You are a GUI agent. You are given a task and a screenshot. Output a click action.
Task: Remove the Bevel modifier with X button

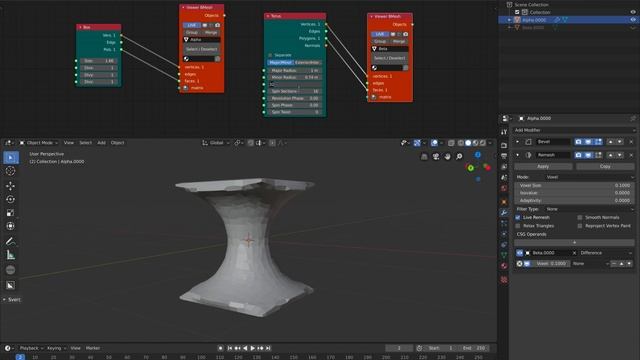tap(631, 142)
